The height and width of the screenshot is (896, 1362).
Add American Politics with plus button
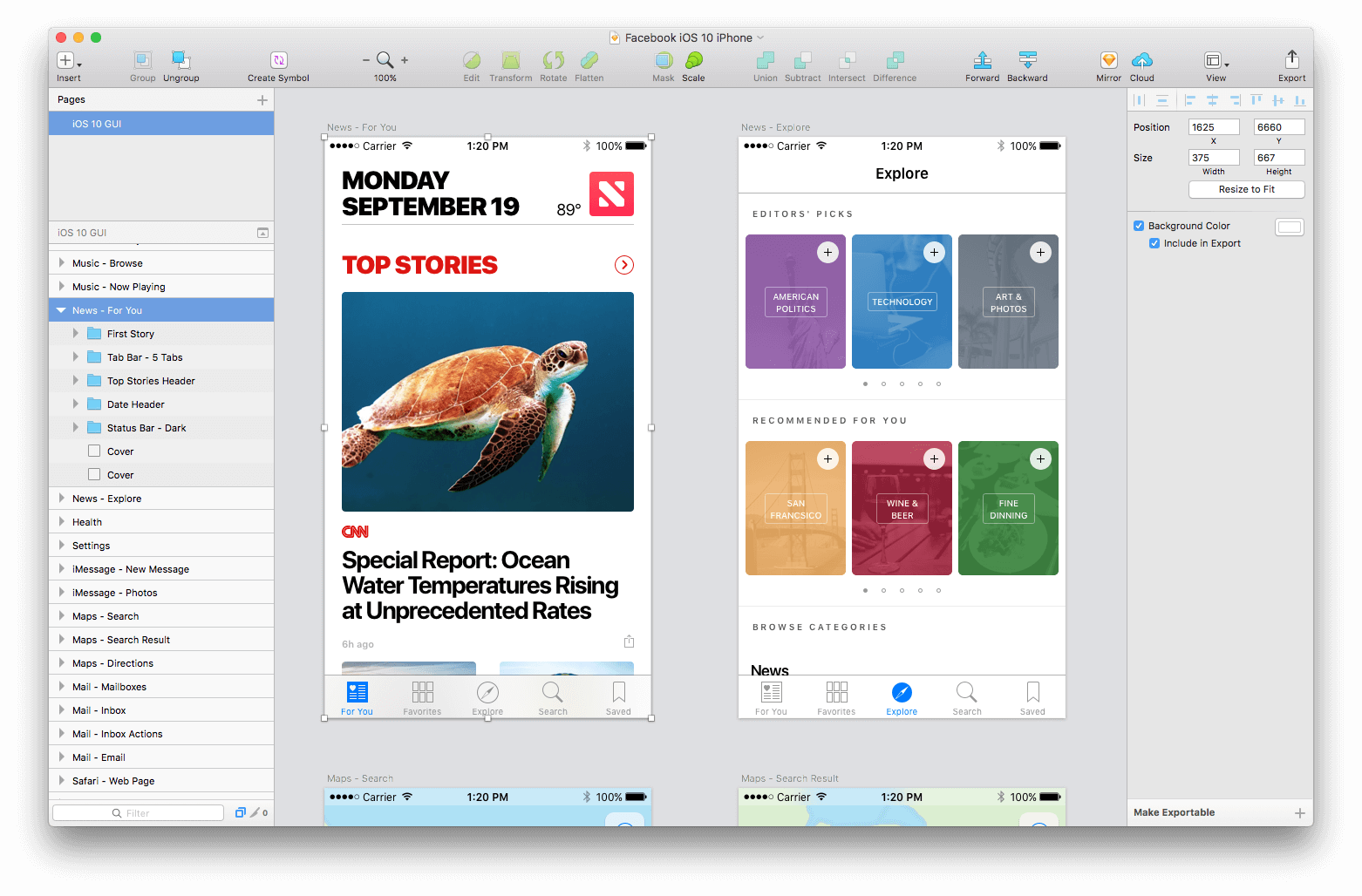827,252
